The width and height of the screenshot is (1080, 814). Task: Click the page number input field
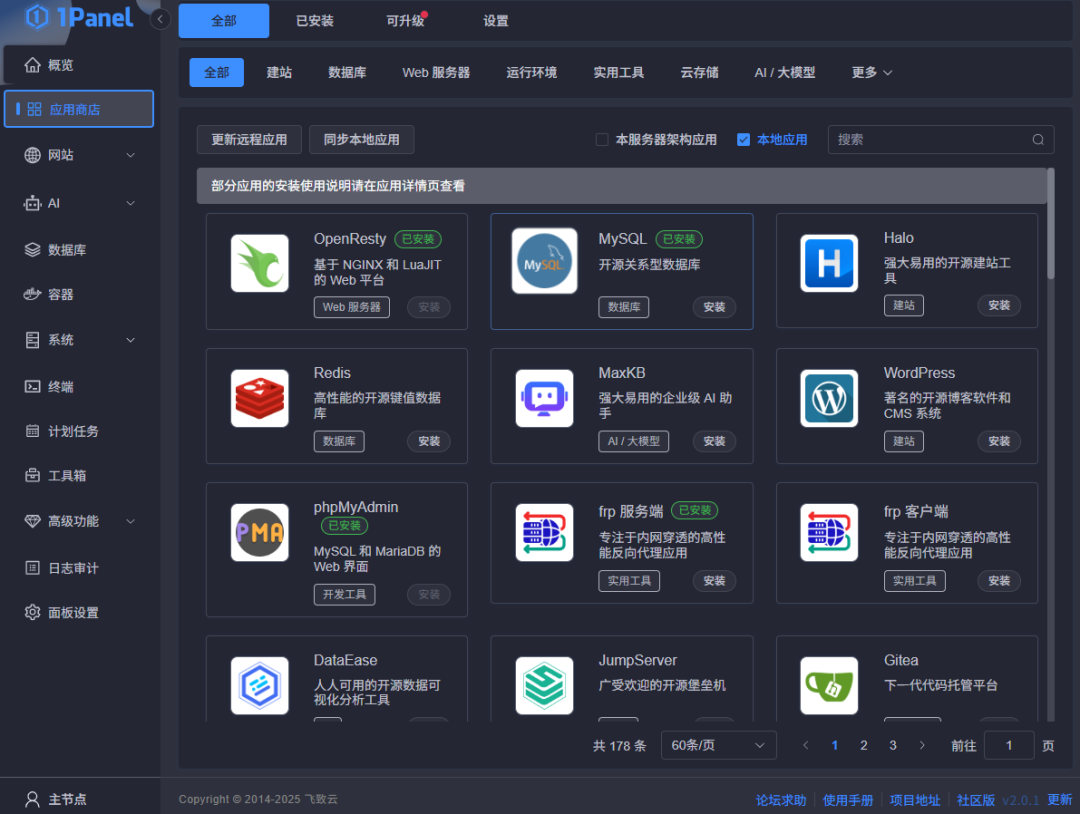pos(1009,744)
